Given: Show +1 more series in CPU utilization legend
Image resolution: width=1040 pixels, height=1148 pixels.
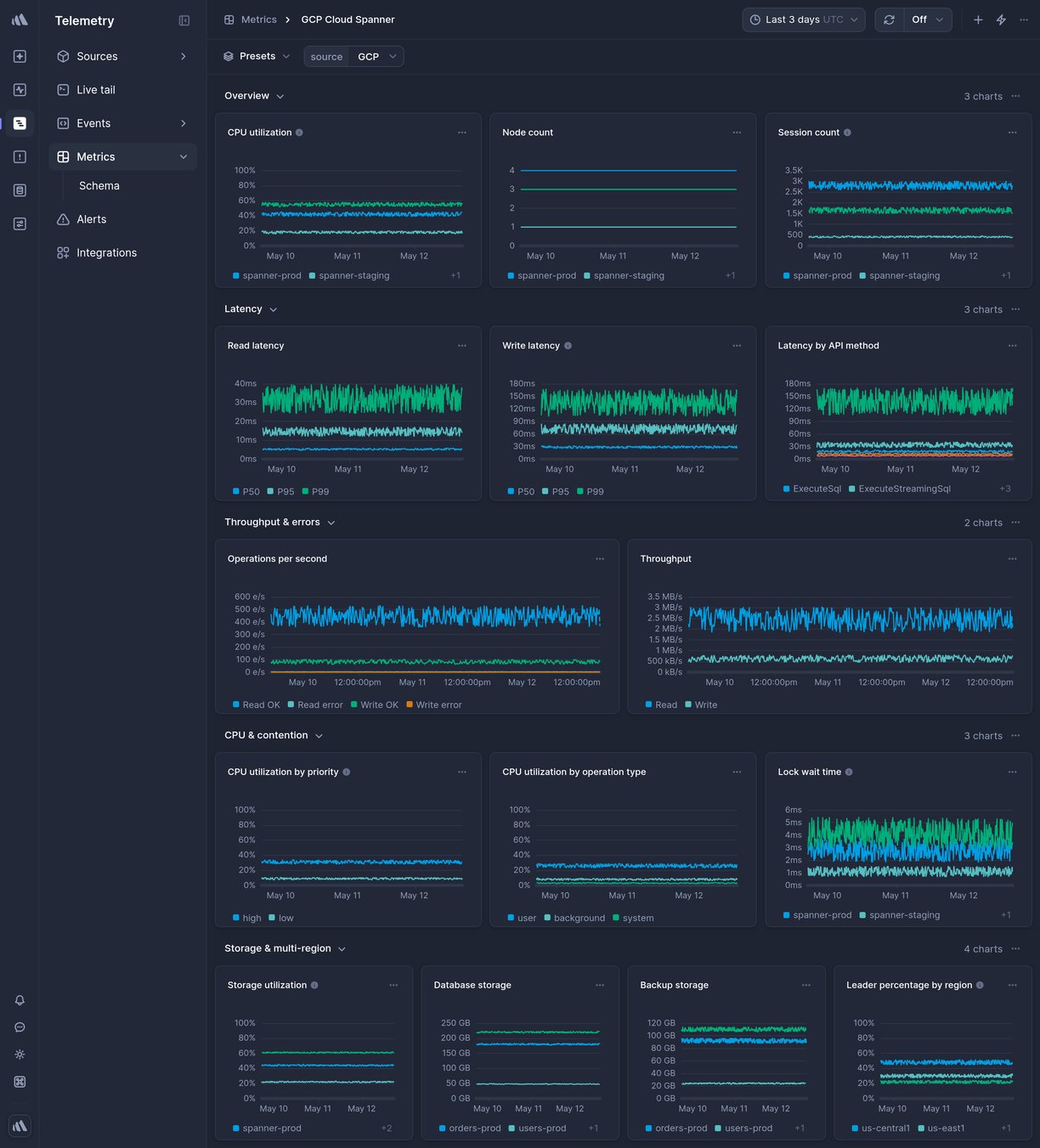Looking at the screenshot, I should [455, 275].
